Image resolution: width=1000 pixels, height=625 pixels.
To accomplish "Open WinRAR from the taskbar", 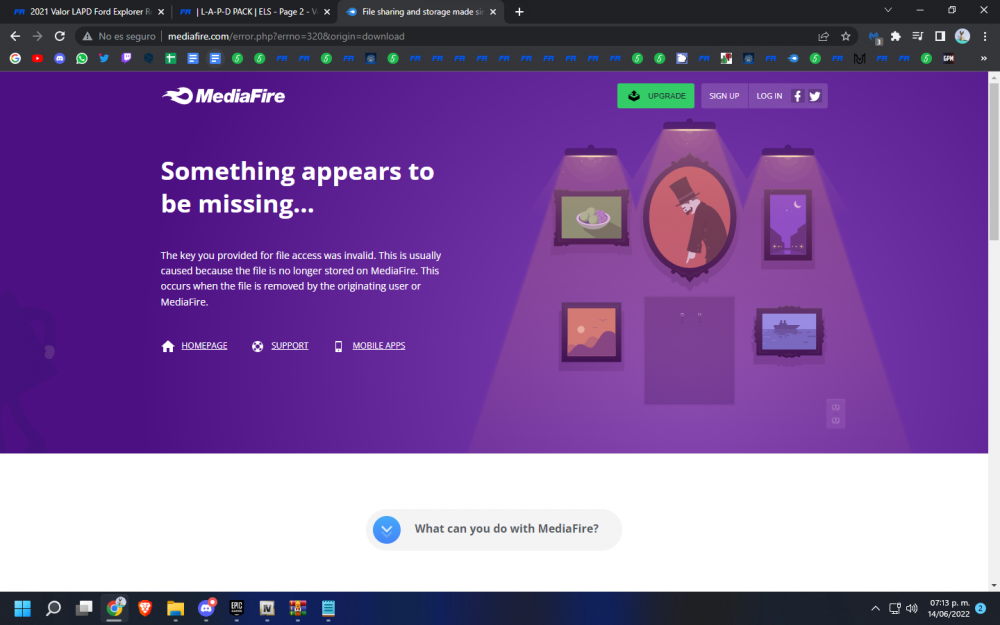I will pos(296,608).
